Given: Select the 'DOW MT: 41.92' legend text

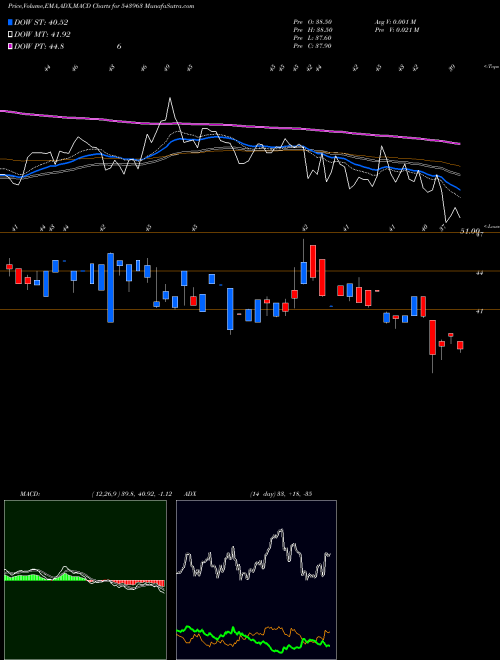Looking at the screenshot, I should 43,35.
